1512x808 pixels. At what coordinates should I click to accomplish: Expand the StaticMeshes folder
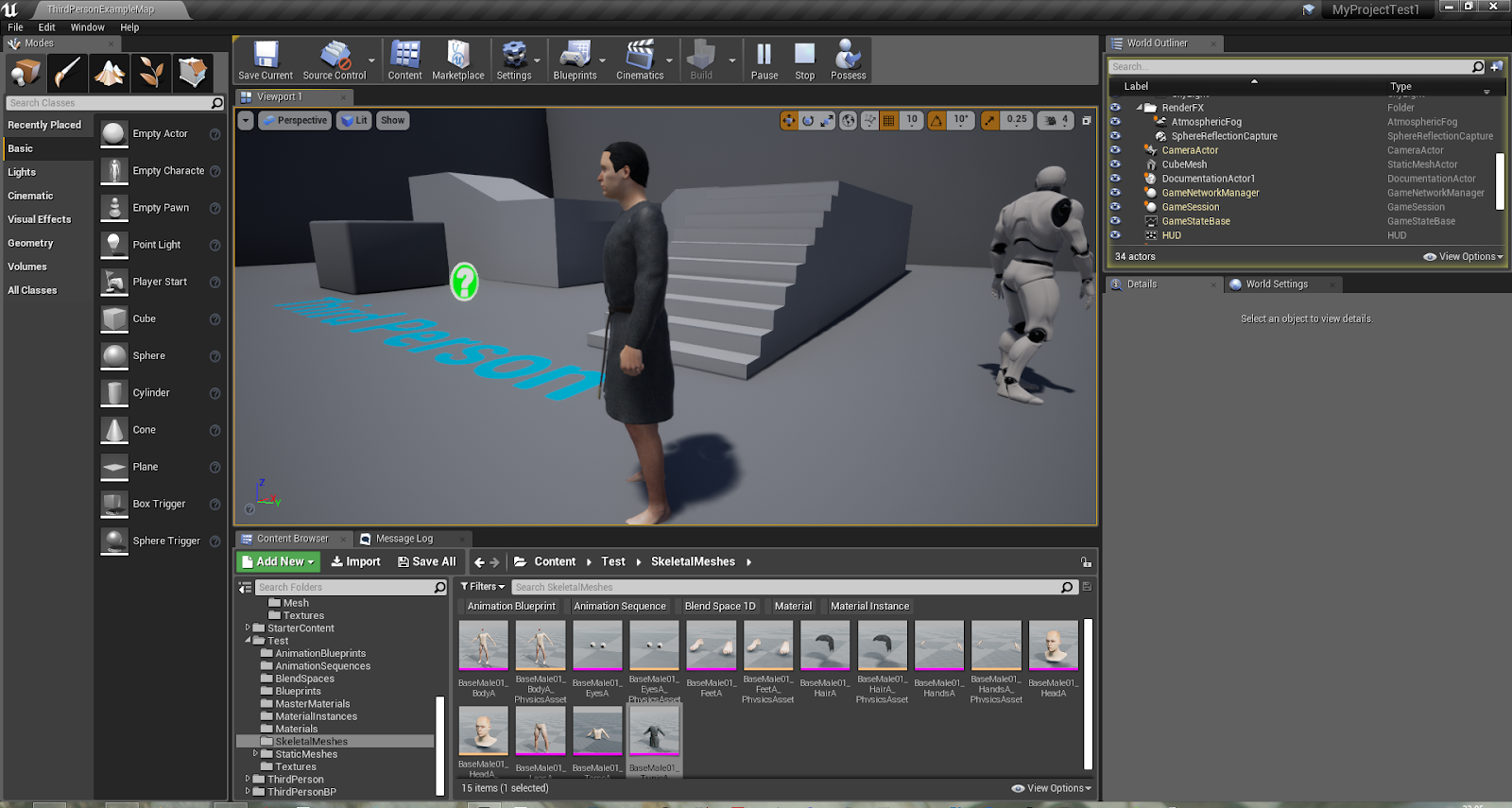[255, 754]
